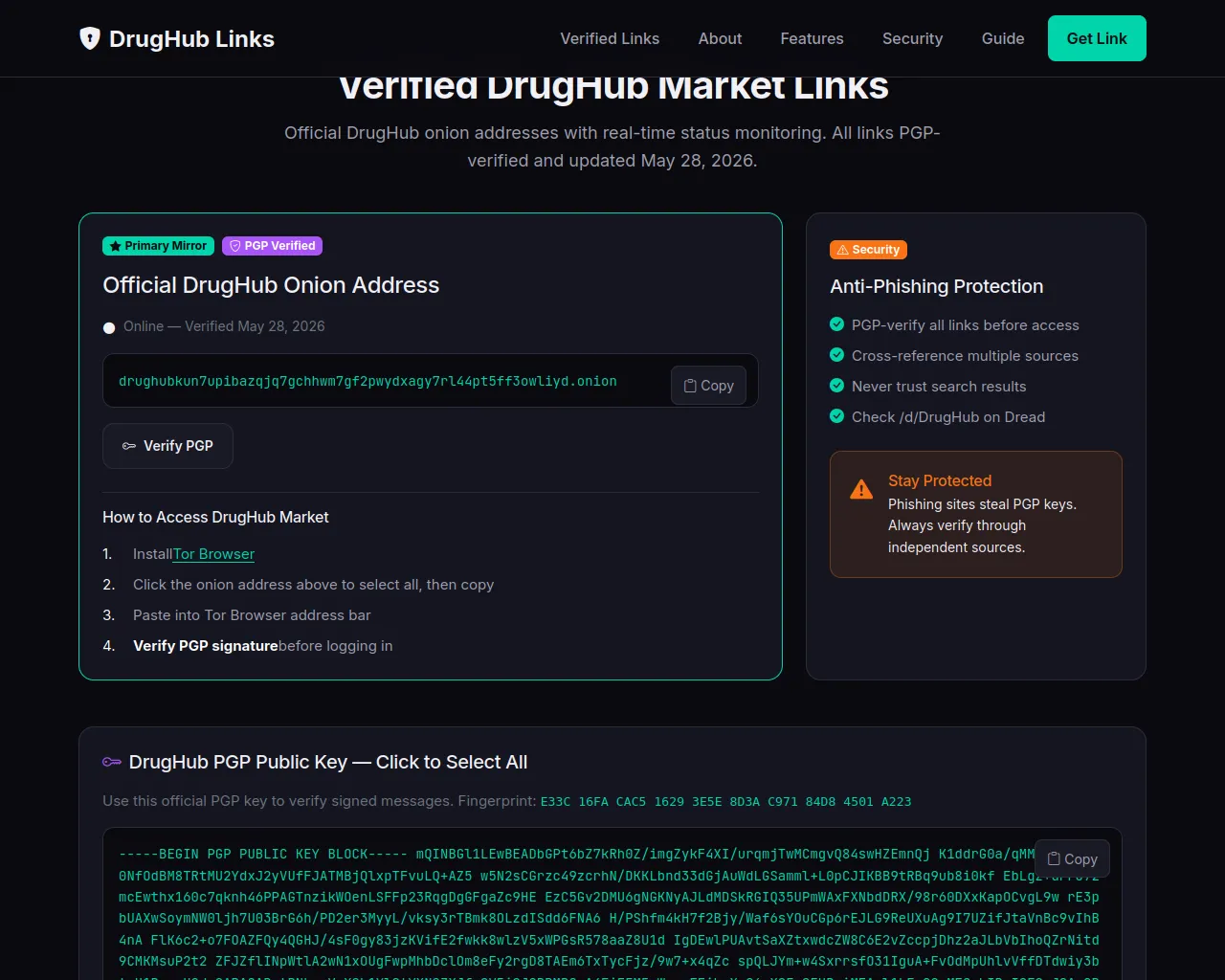Open the Features nav item

coord(812,38)
